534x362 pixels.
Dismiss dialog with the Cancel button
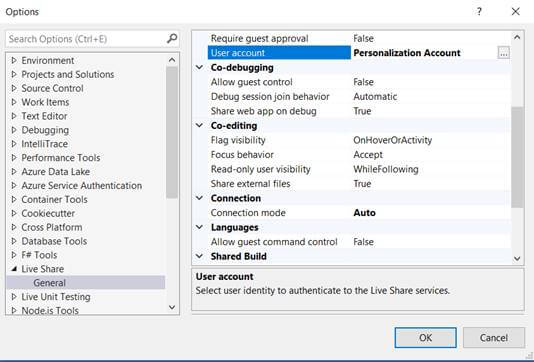point(493,337)
